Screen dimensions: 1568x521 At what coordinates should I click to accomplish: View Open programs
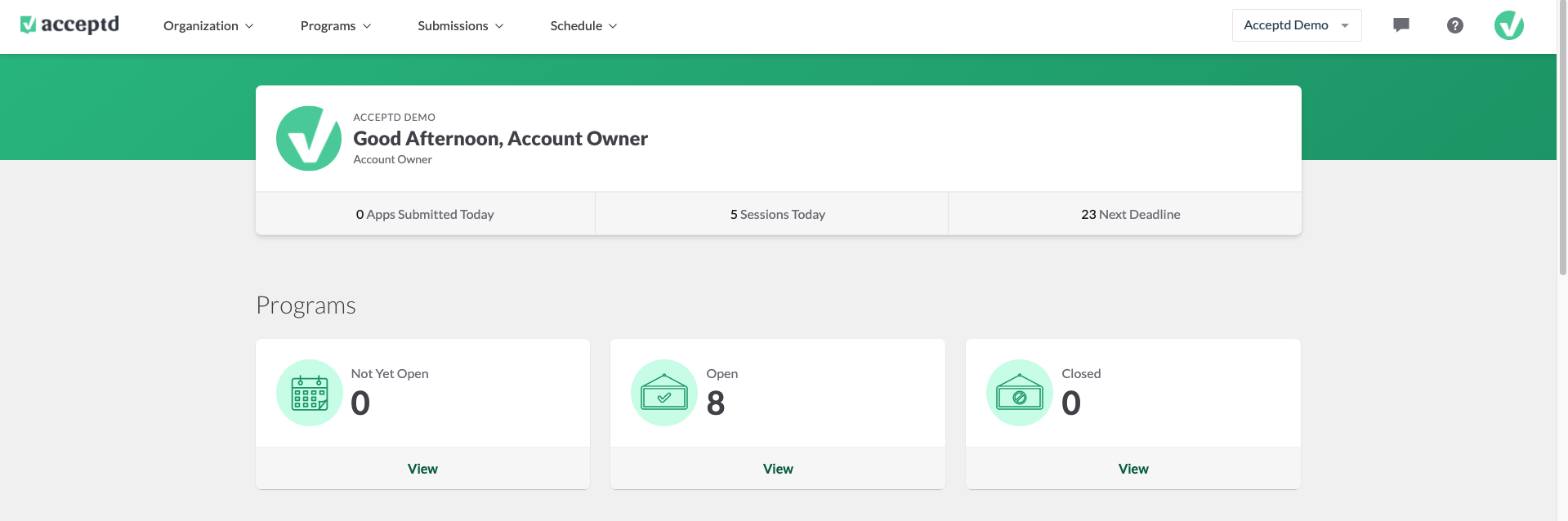pyautogui.click(x=778, y=469)
